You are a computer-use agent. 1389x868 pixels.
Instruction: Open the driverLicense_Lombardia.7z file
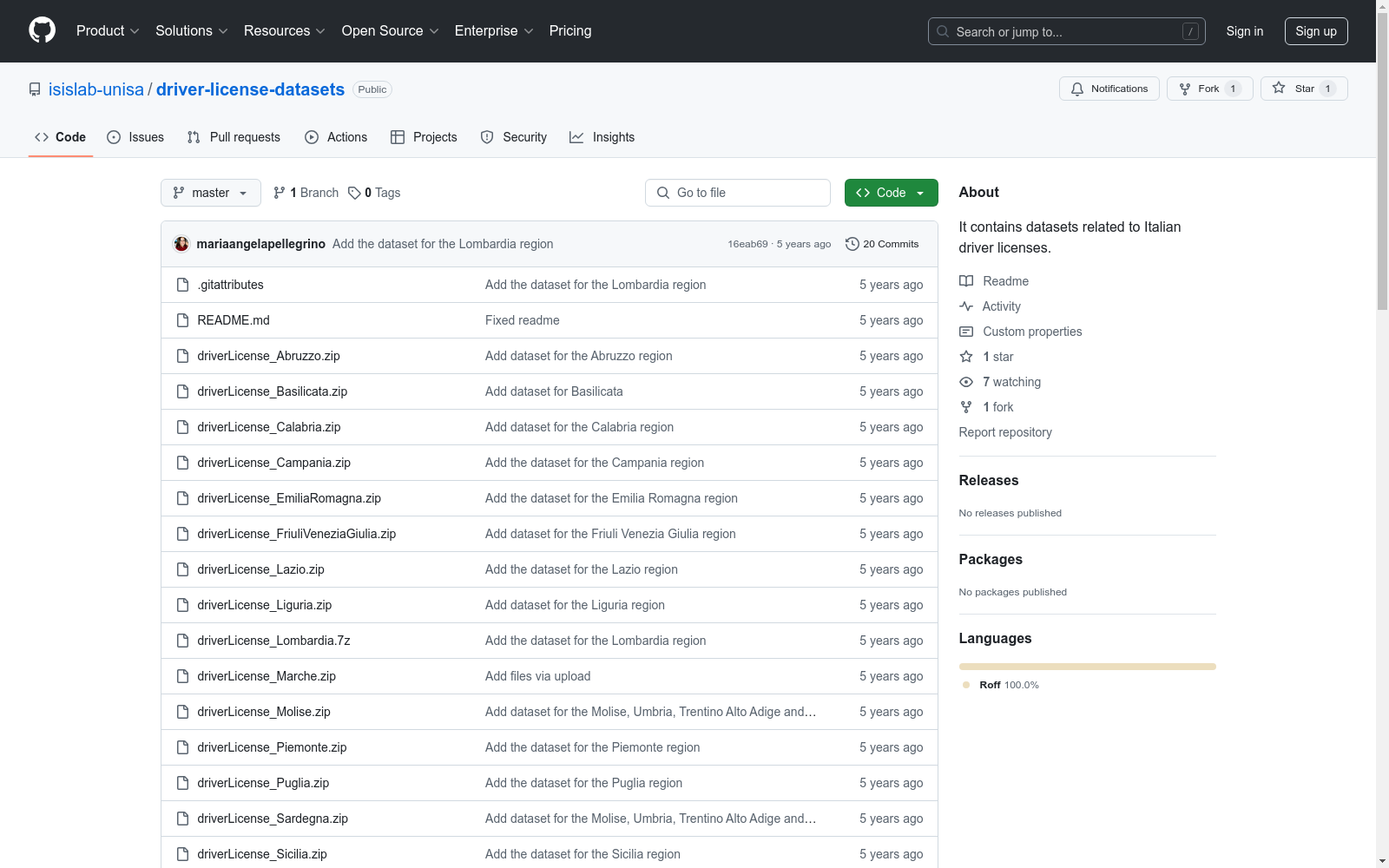[x=273, y=641]
